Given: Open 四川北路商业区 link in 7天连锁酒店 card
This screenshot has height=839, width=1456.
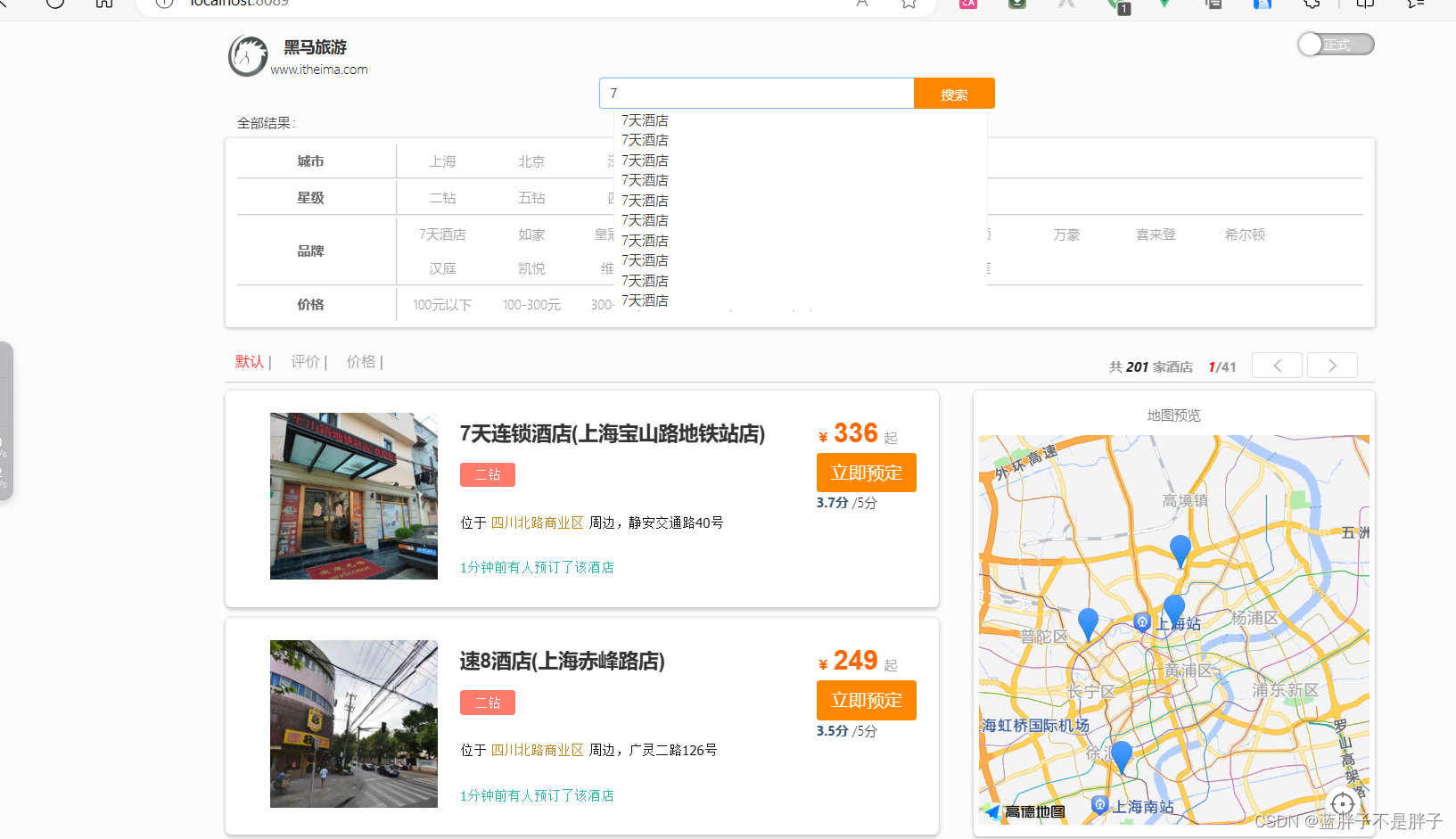Looking at the screenshot, I should [x=537, y=522].
